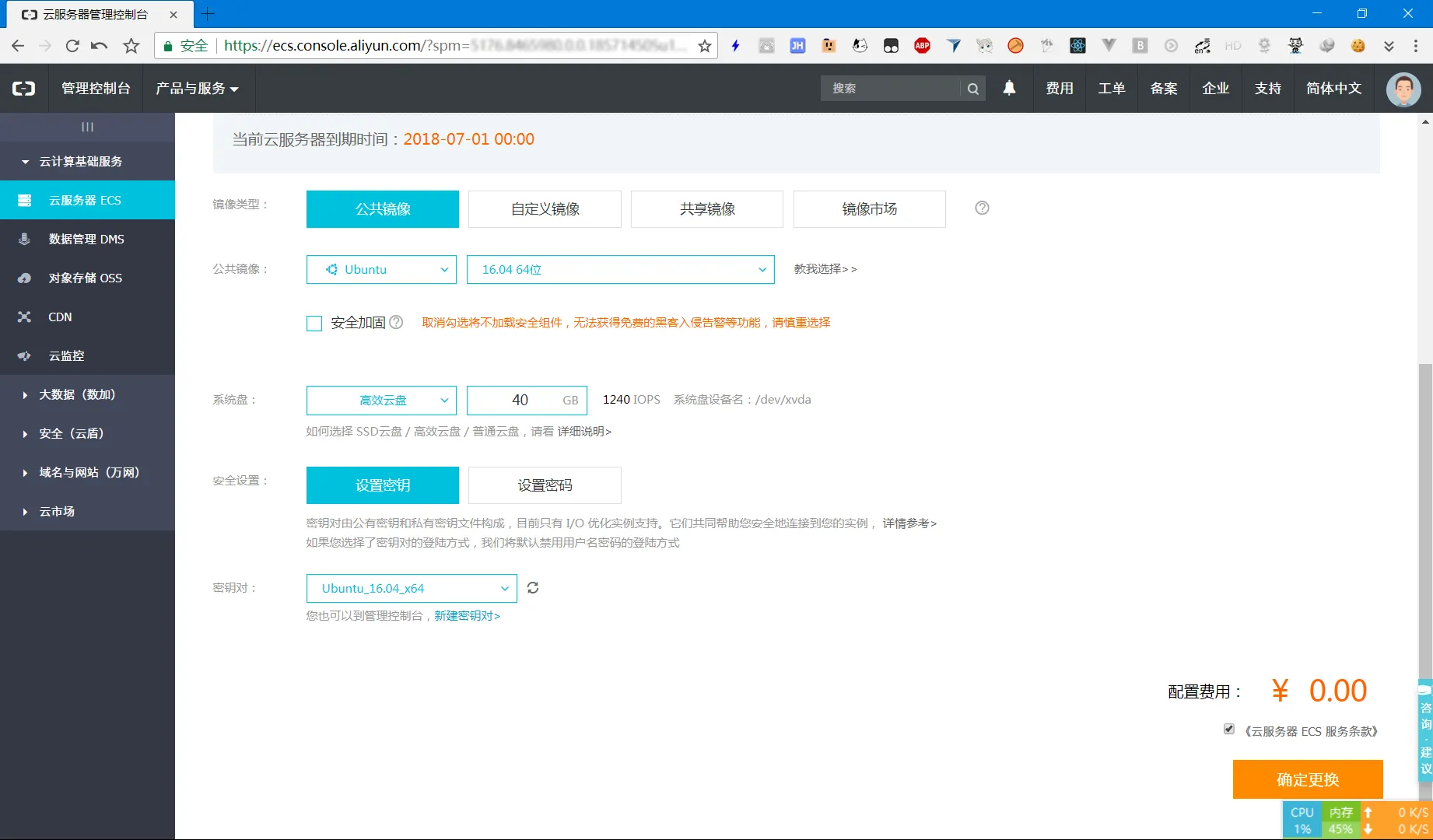Click the 咨询·建议 side widget
Screen dimensions: 1433x840
pyautogui.click(x=1425, y=731)
